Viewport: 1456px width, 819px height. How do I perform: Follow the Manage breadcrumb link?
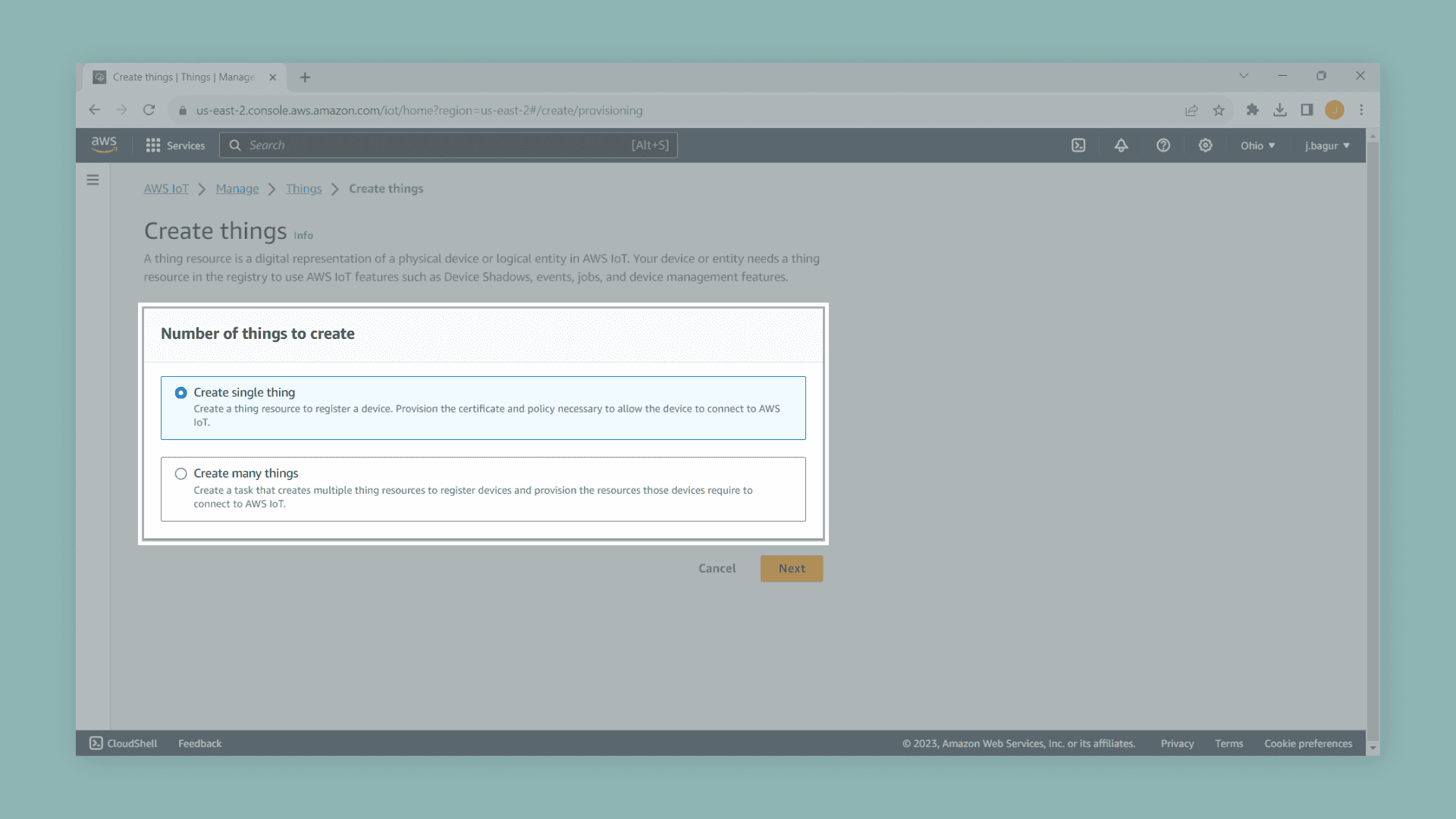pos(237,189)
